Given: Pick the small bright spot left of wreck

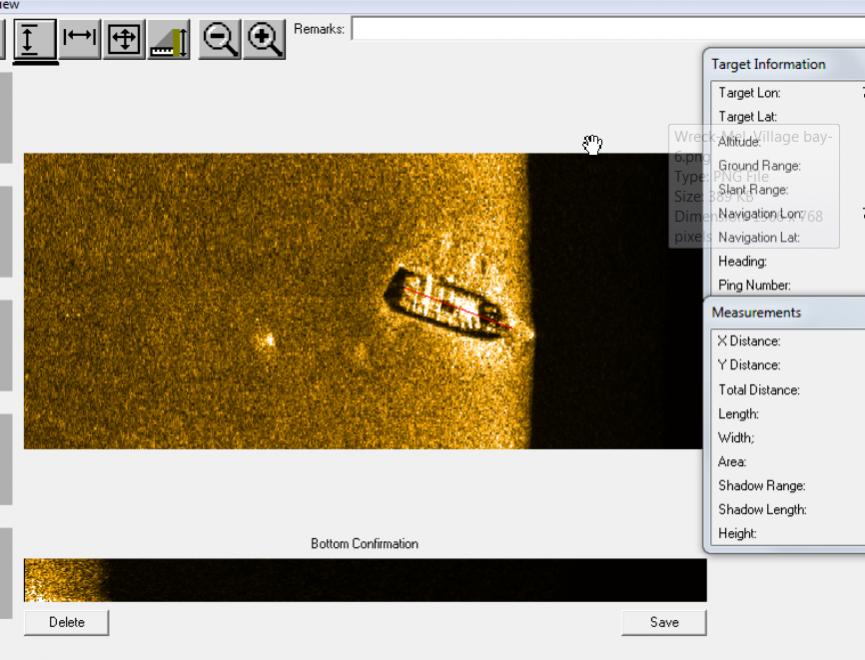Looking at the screenshot, I should click(x=267, y=341).
